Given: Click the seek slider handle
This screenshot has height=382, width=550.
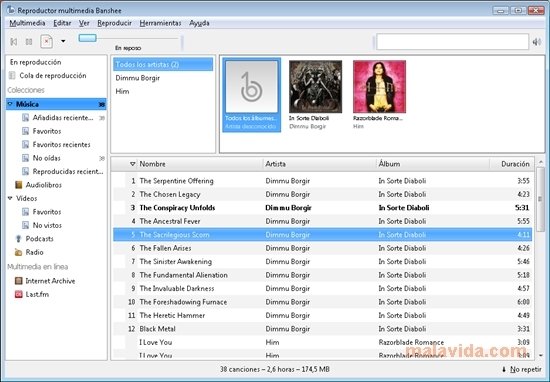Looking at the screenshot, I should (x=87, y=38).
